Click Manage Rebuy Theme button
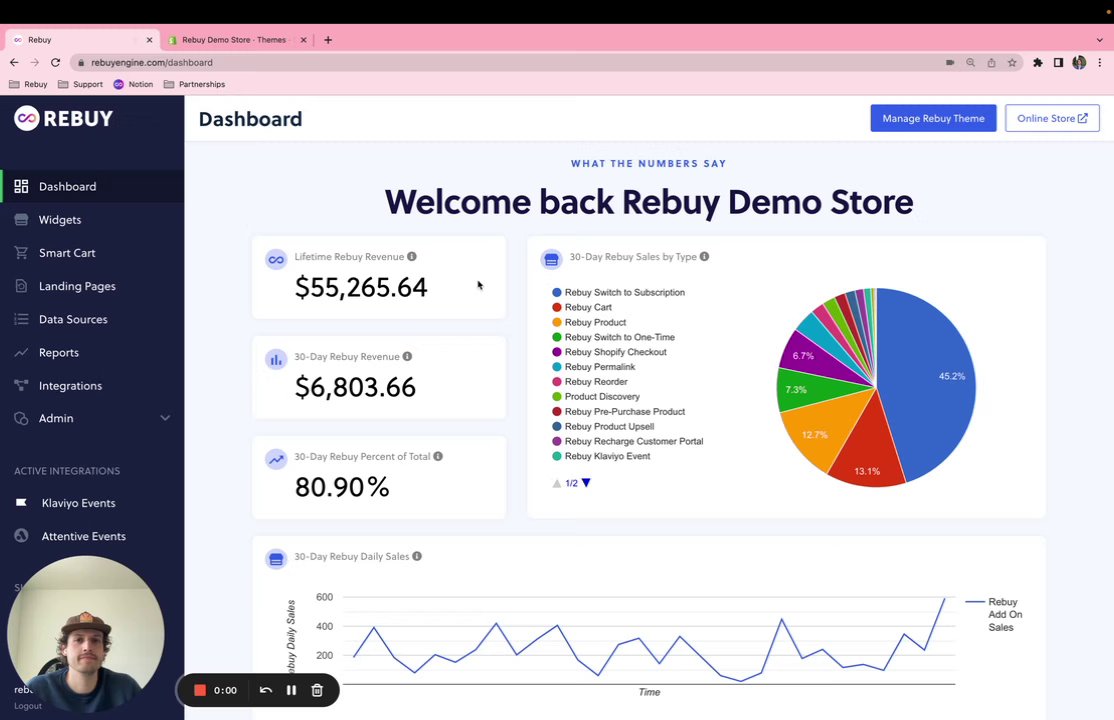 933,118
